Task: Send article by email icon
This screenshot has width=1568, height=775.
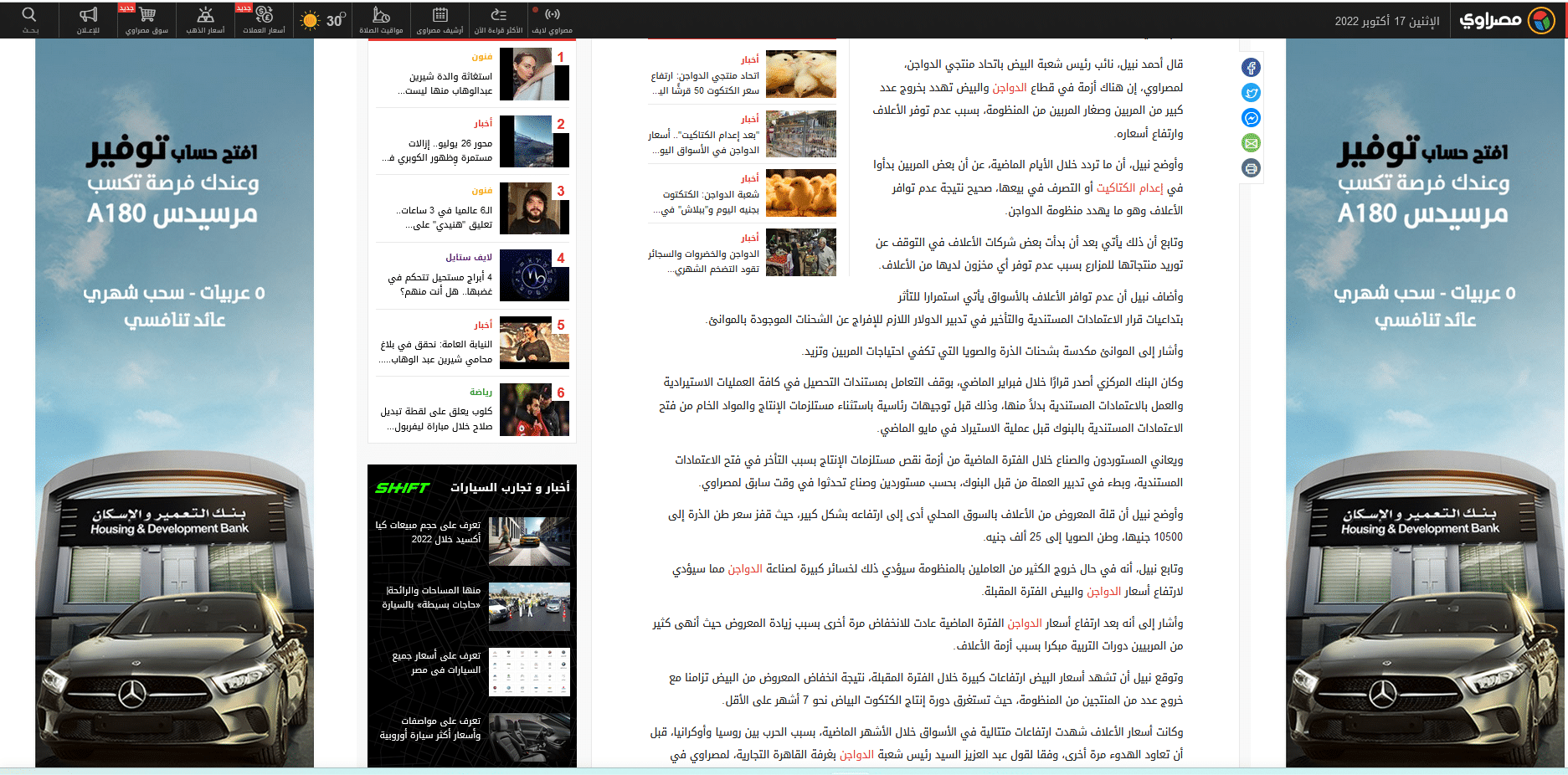Action: coord(1251,143)
